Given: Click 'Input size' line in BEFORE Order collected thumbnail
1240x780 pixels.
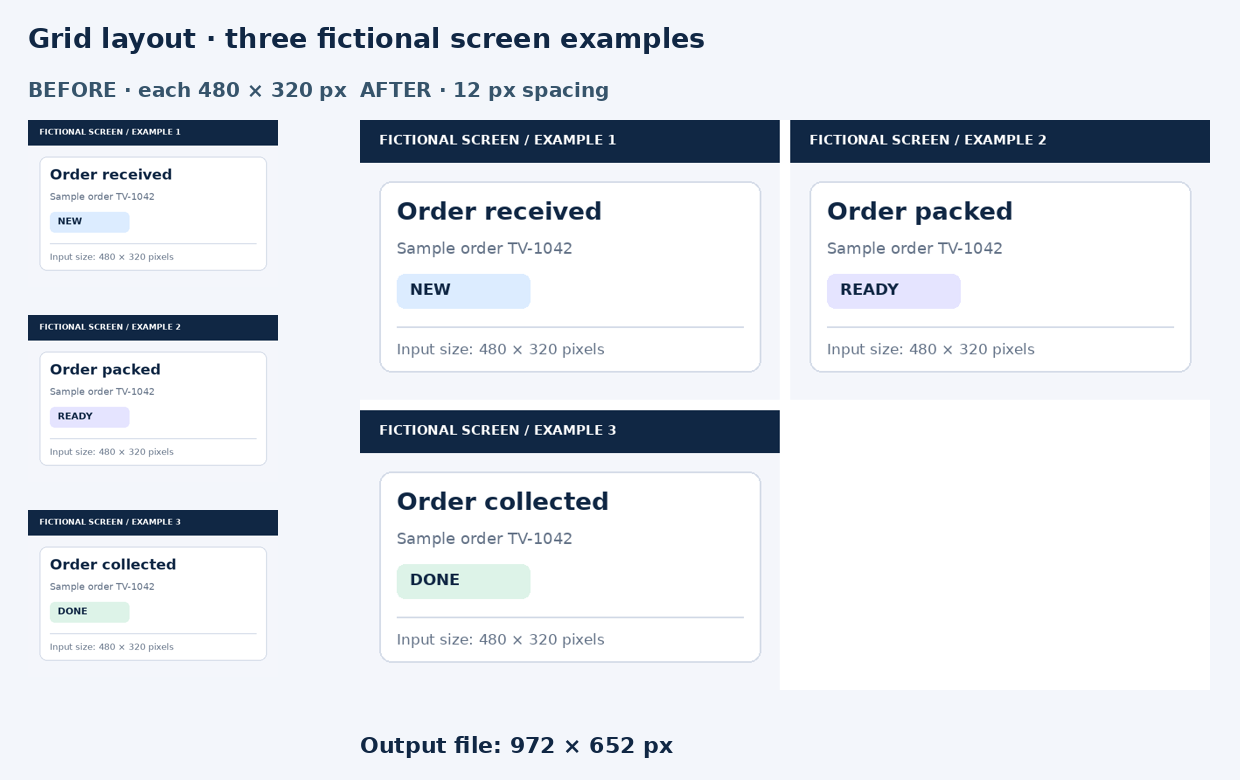Looking at the screenshot, I should click(x=112, y=647).
